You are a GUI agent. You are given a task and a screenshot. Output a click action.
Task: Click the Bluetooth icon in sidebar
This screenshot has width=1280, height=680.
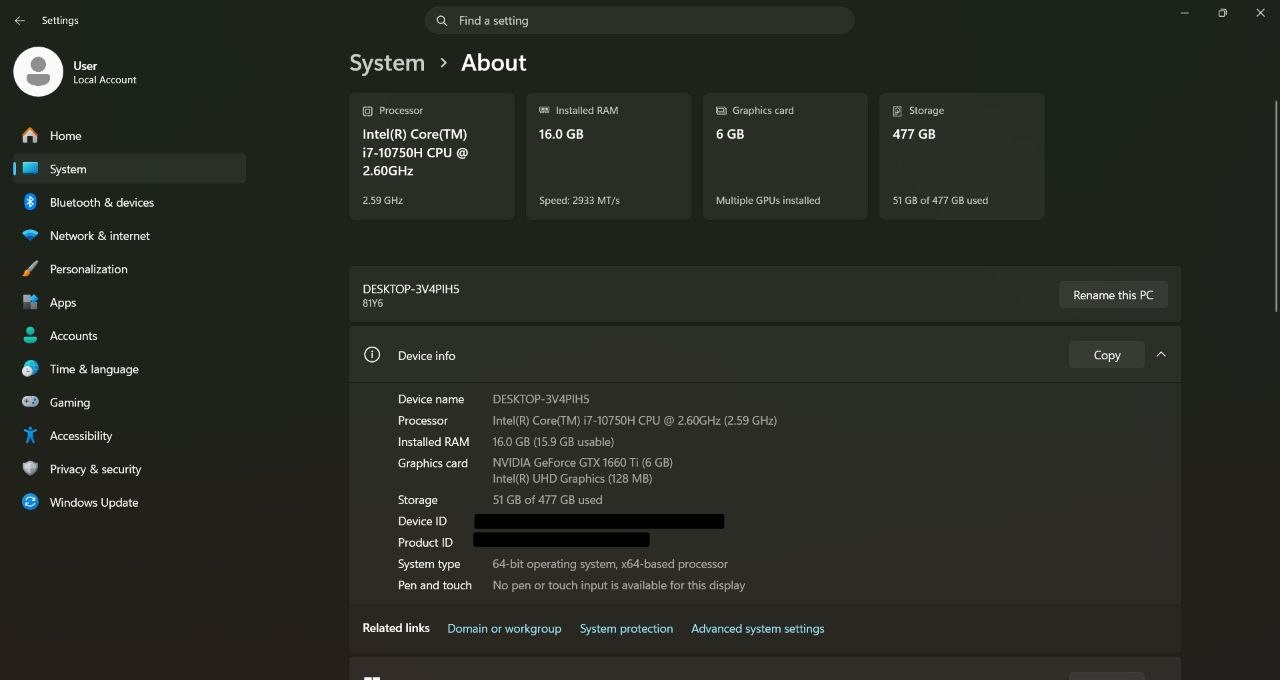tap(30, 202)
